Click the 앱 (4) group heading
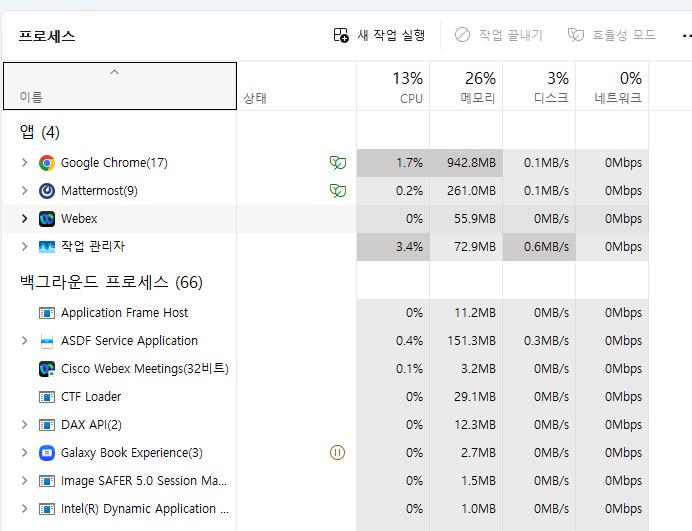This screenshot has width=692, height=531. pyautogui.click(x=40, y=132)
